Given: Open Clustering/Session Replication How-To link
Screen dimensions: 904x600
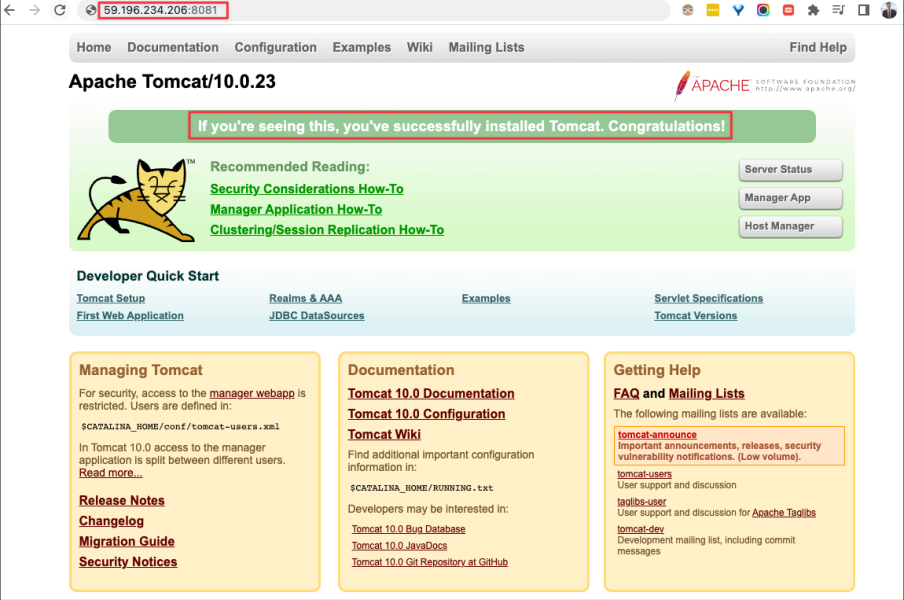Looking at the screenshot, I should 327,230.
